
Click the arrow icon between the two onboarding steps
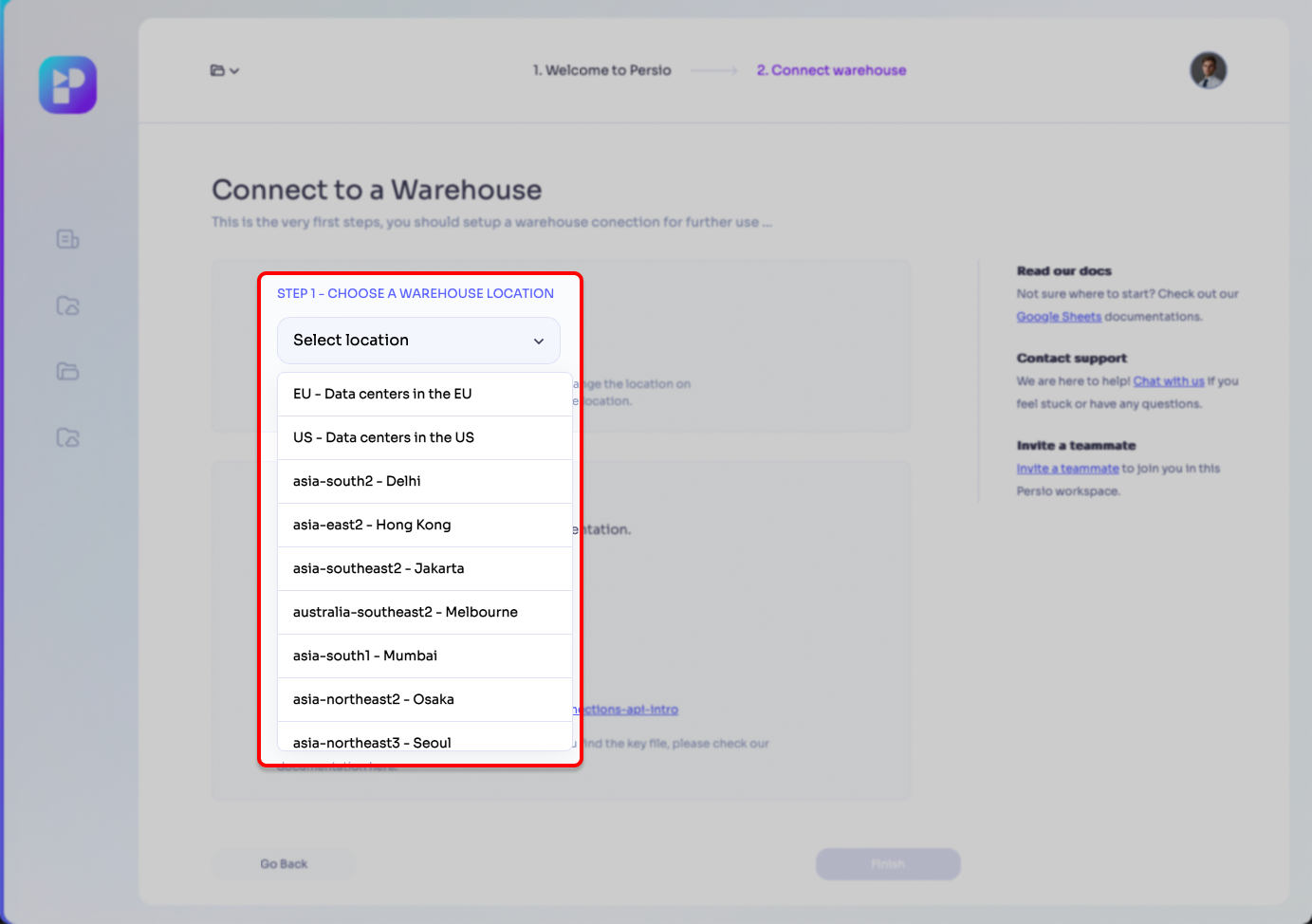(713, 69)
